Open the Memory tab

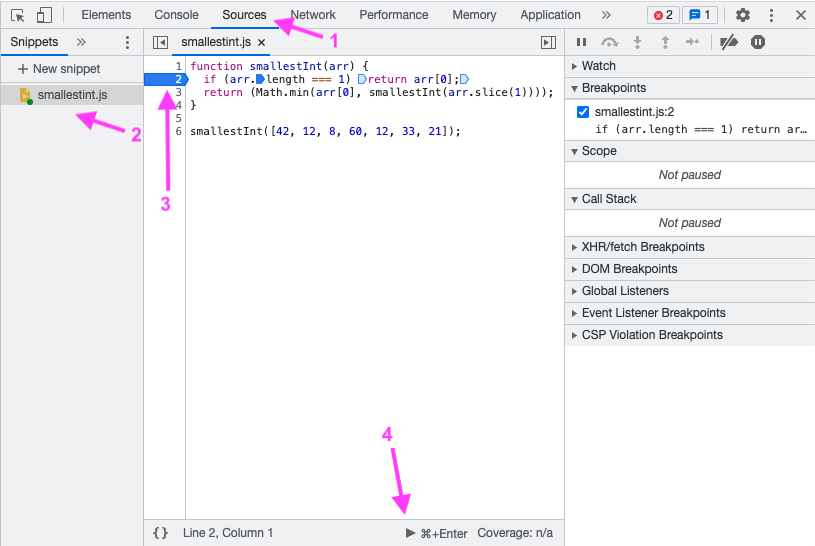click(474, 15)
